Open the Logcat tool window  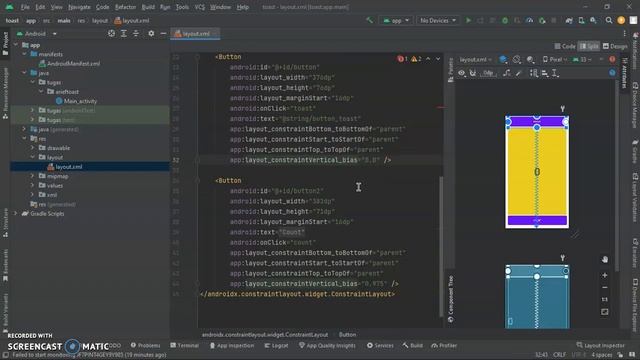point(276,345)
